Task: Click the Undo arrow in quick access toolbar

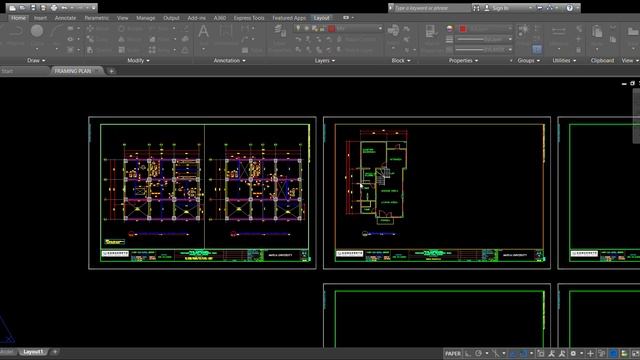Action: (x=64, y=8)
